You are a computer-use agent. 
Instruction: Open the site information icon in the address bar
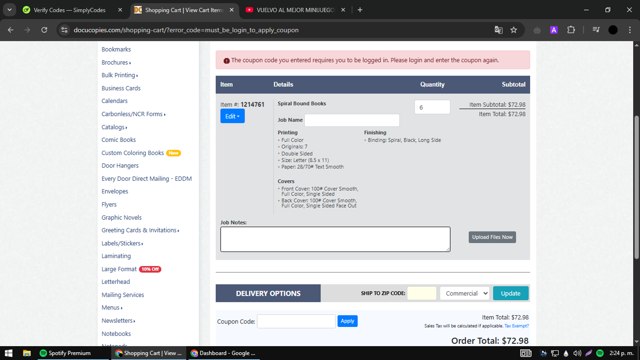64,30
